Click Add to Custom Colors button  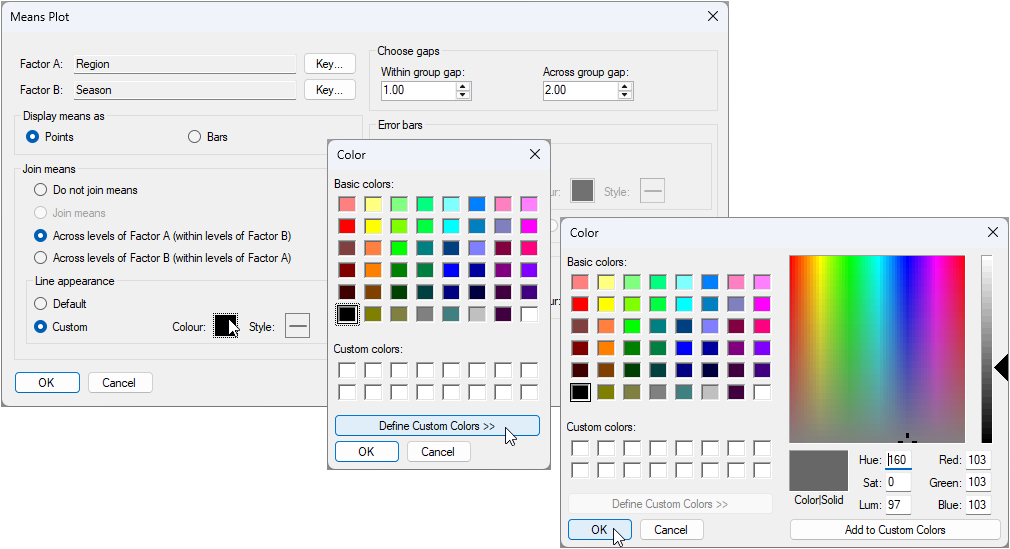895,530
